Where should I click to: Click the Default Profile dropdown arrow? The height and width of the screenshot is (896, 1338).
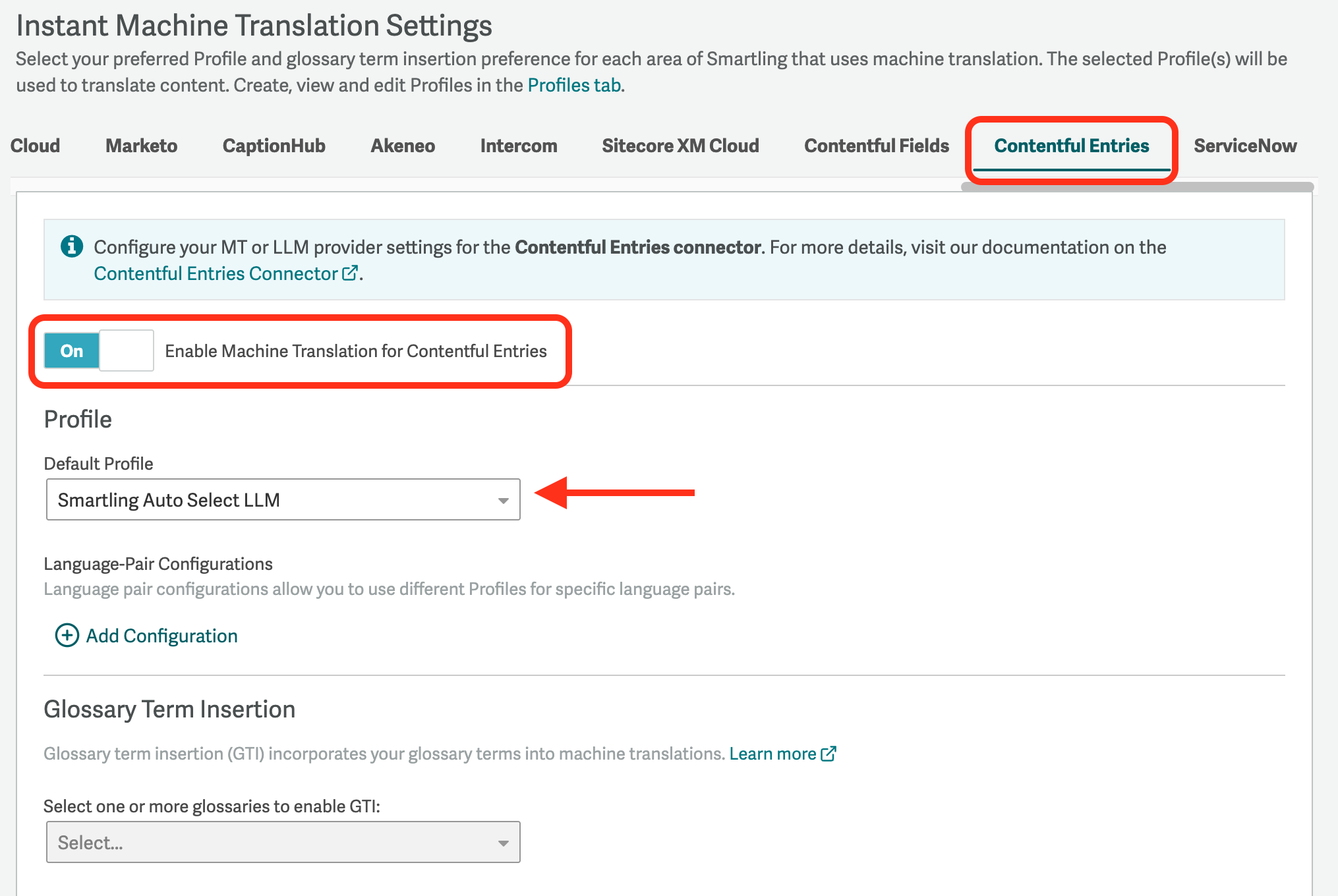[504, 501]
